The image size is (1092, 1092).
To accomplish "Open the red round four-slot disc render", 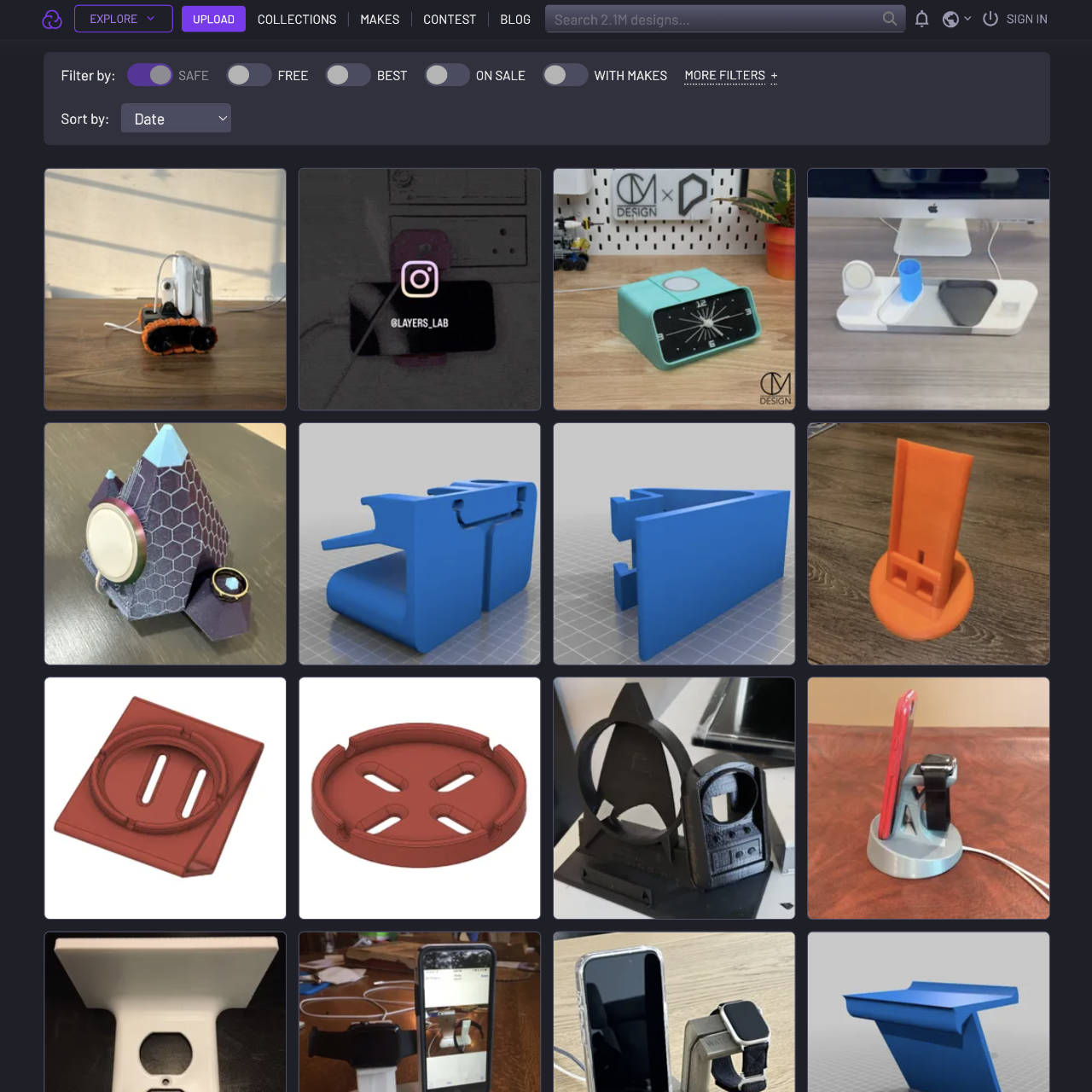I will click(420, 798).
